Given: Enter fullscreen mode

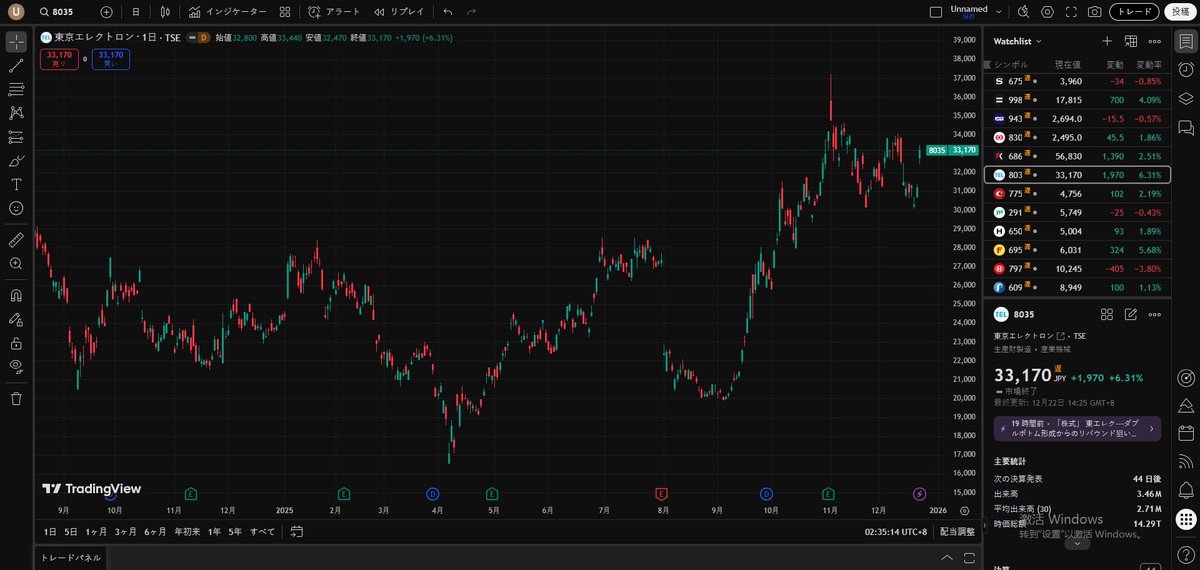Looking at the screenshot, I should click(x=1071, y=12).
